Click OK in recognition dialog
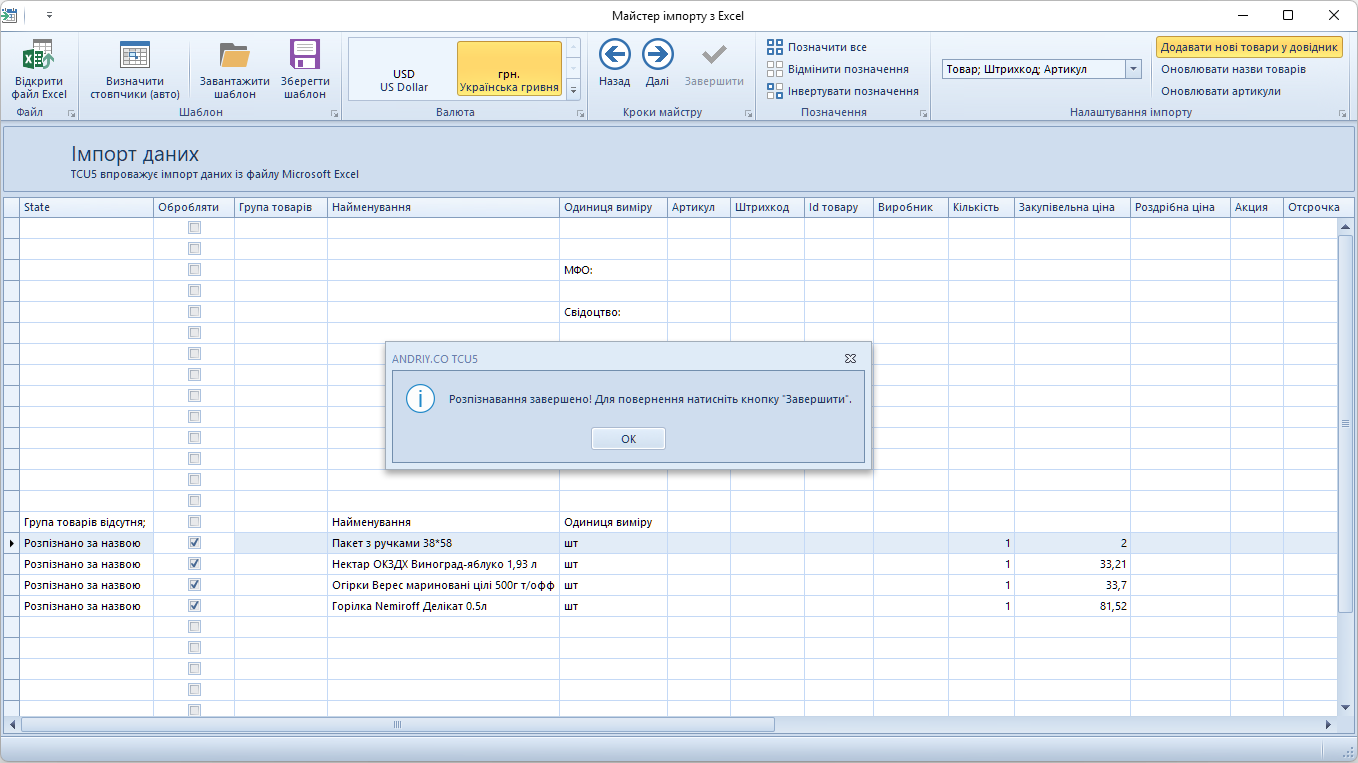The width and height of the screenshot is (1358, 763). tap(628, 439)
